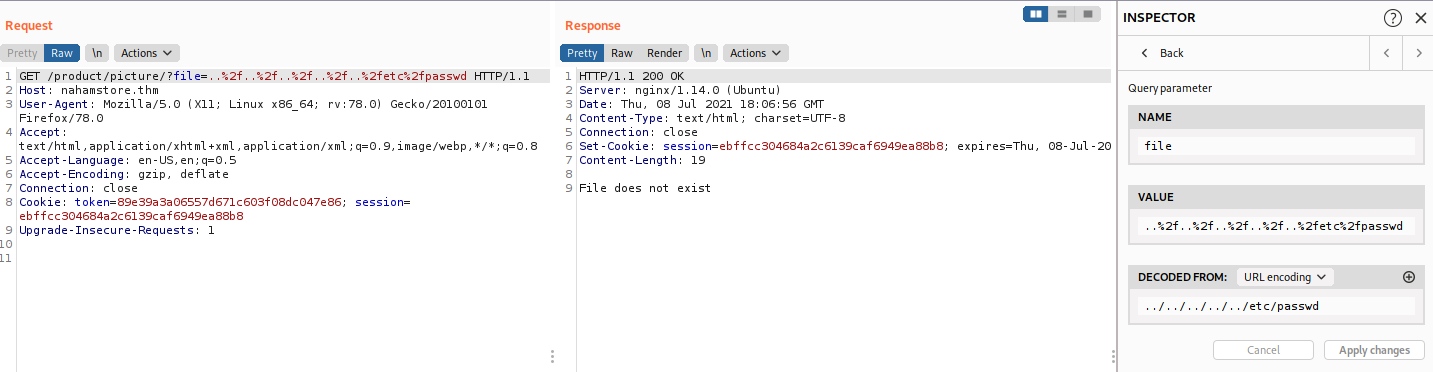Click Apply changes button
This screenshot has width=1433, height=372.
pos(1374,350)
